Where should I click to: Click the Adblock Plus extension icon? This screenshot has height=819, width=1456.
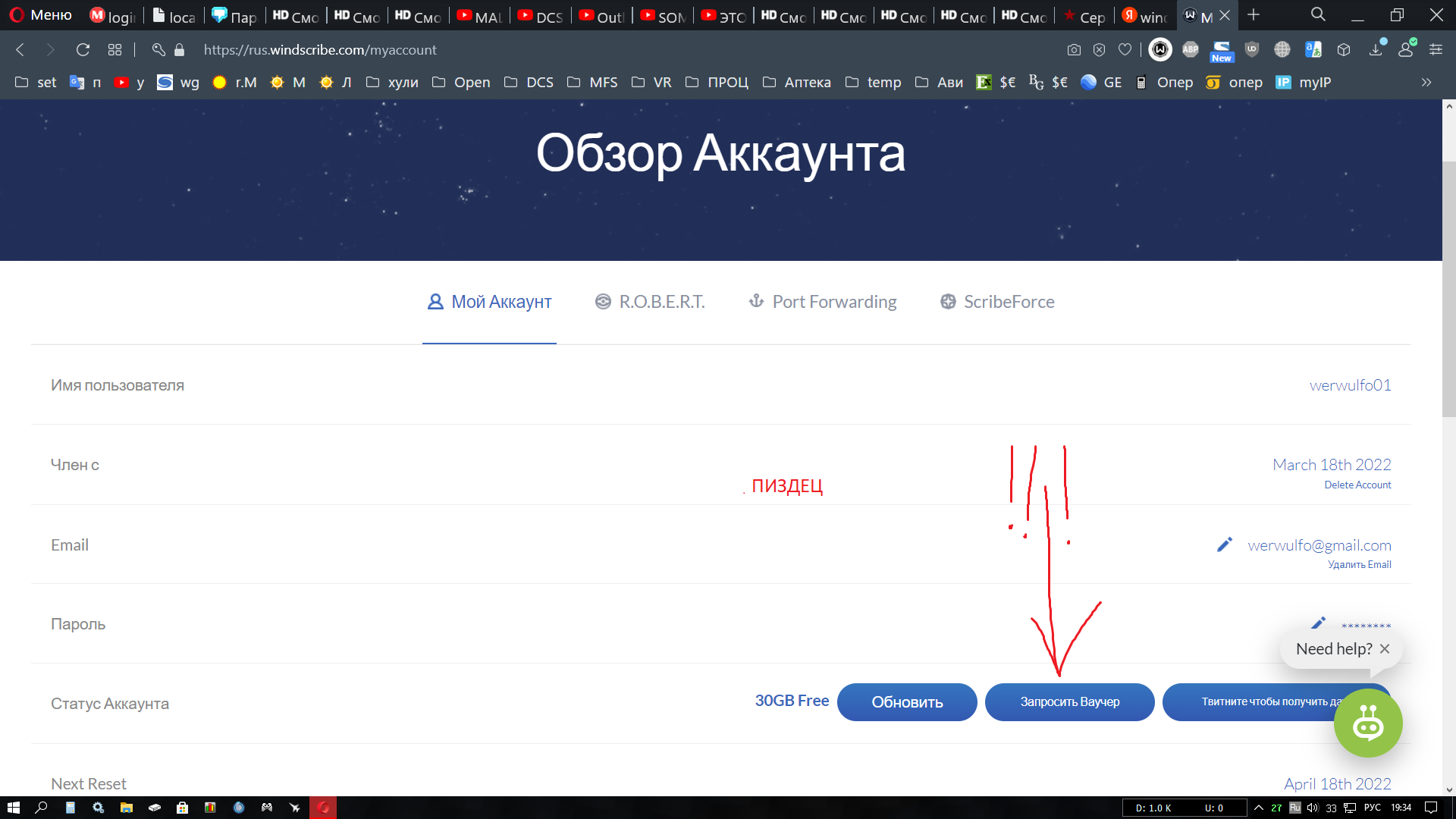[x=1191, y=49]
